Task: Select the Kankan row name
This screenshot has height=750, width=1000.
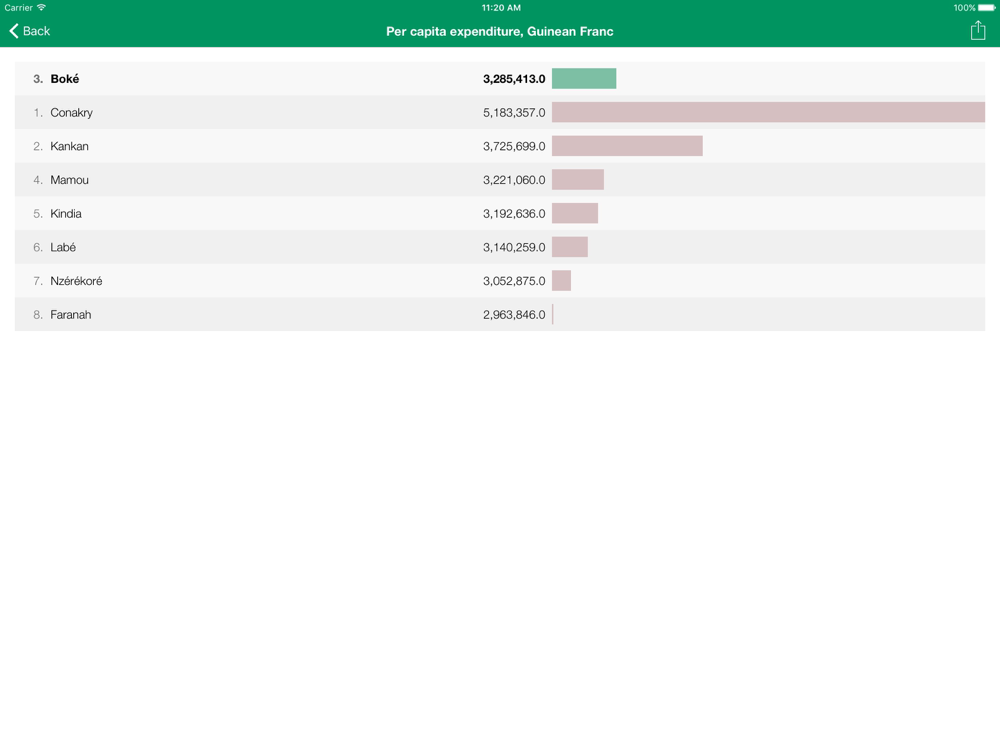Action: click(x=70, y=146)
